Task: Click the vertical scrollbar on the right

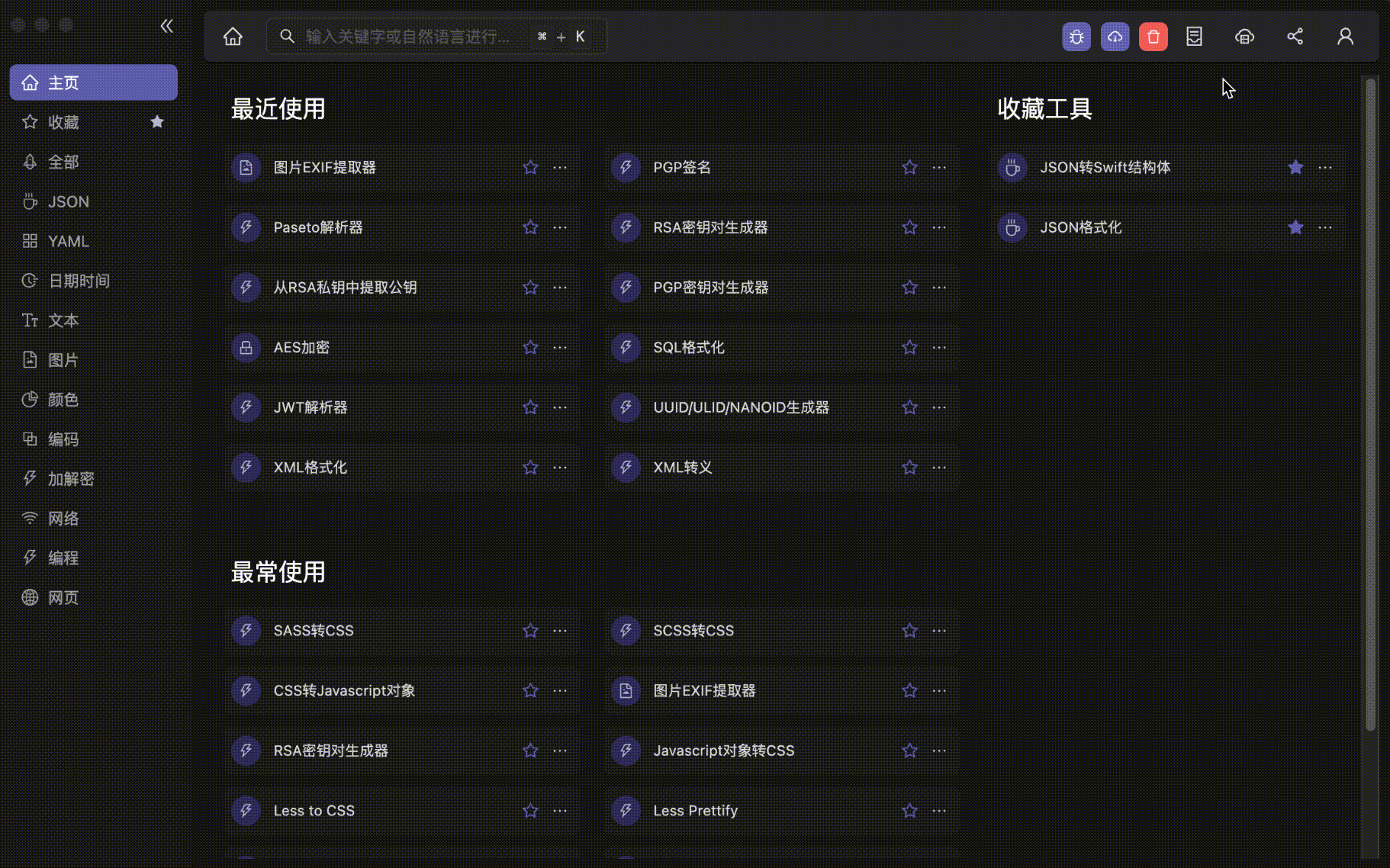Action: (x=1370, y=404)
